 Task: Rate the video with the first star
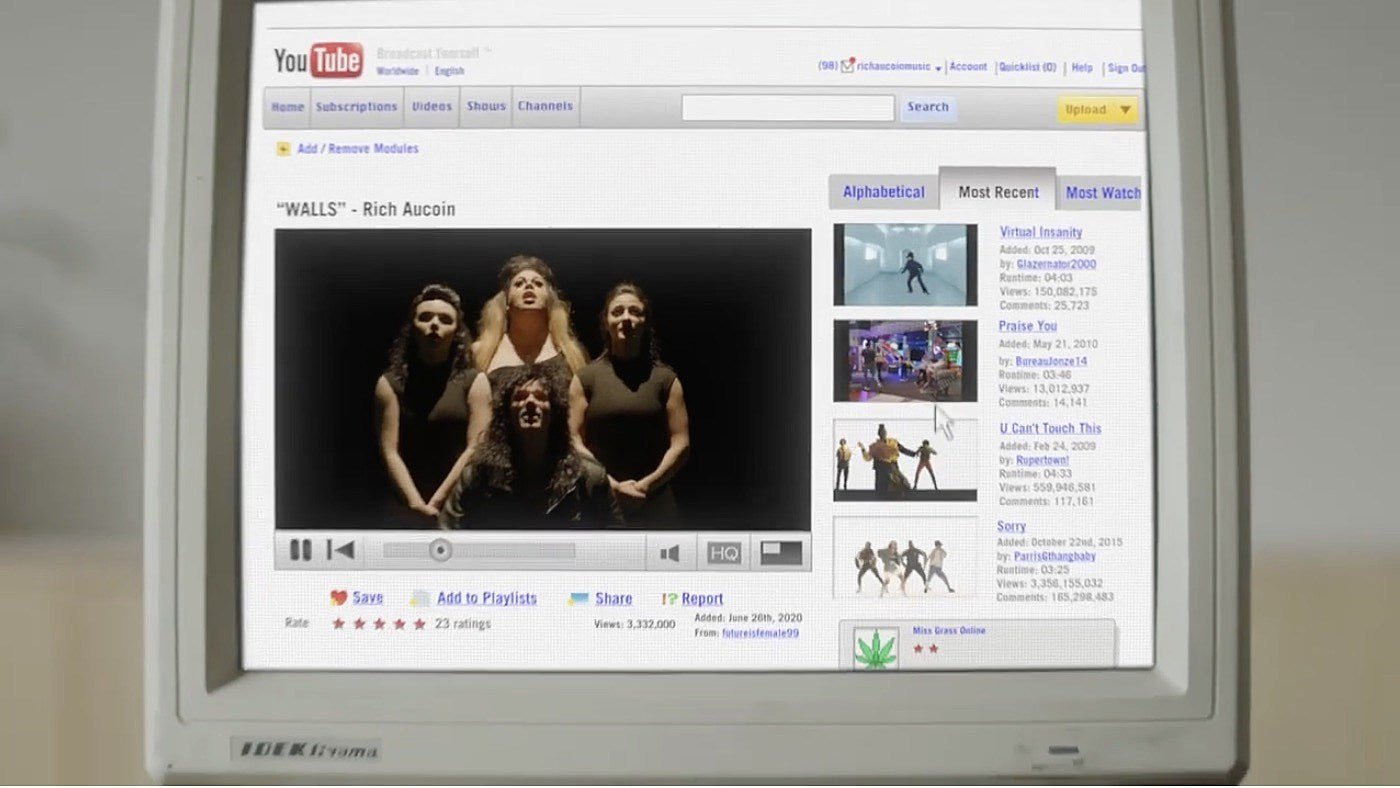click(x=339, y=624)
